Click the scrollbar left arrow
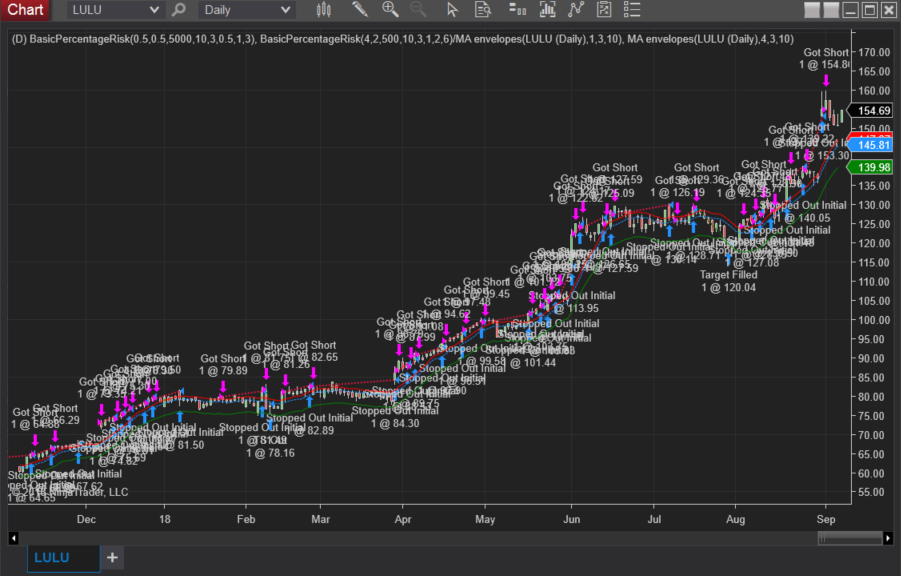The height and width of the screenshot is (576, 901). (x=13, y=538)
